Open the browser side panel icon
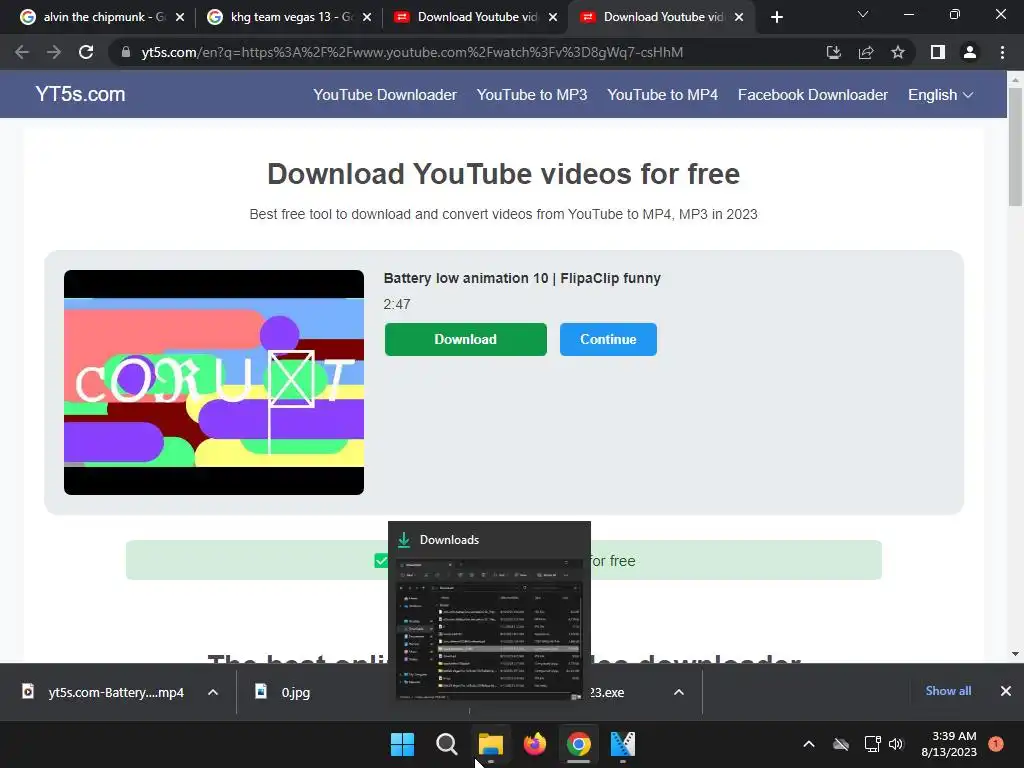 [938, 52]
